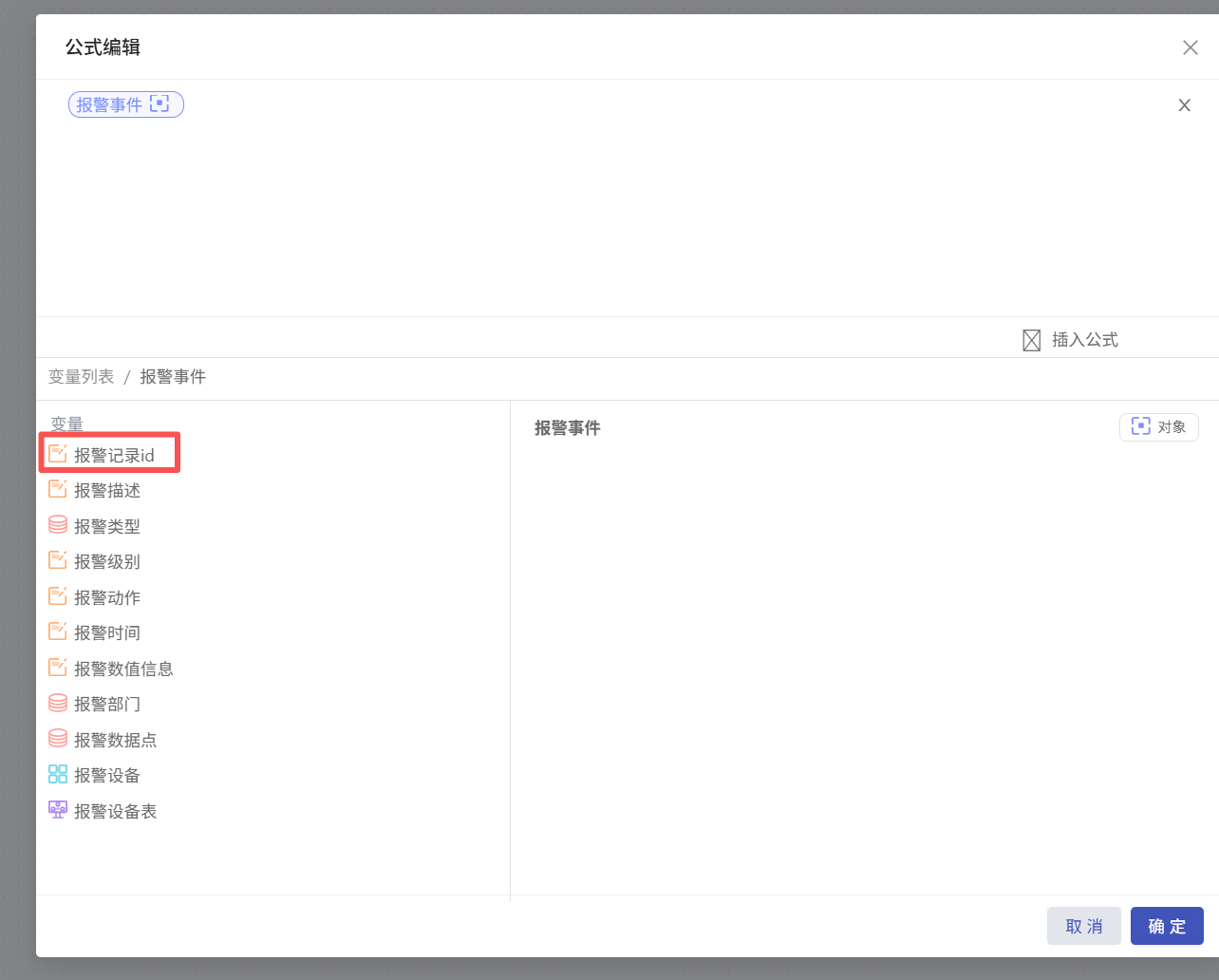Select the 报警动作 variable
Screen dimensions: 1219x980
107,597
